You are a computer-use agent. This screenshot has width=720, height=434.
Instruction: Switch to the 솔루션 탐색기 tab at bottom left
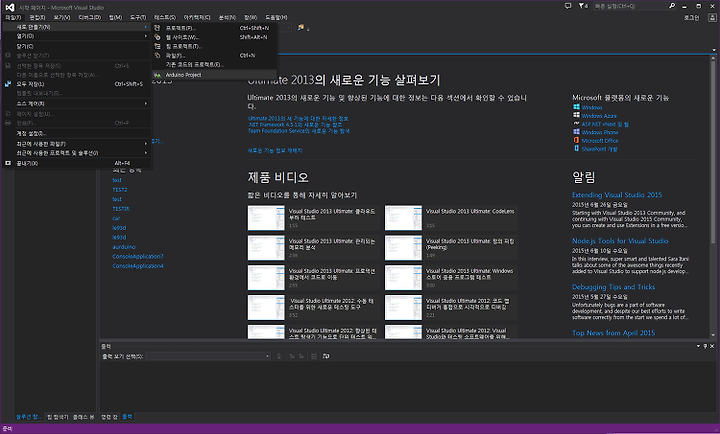click(x=28, y=417)
